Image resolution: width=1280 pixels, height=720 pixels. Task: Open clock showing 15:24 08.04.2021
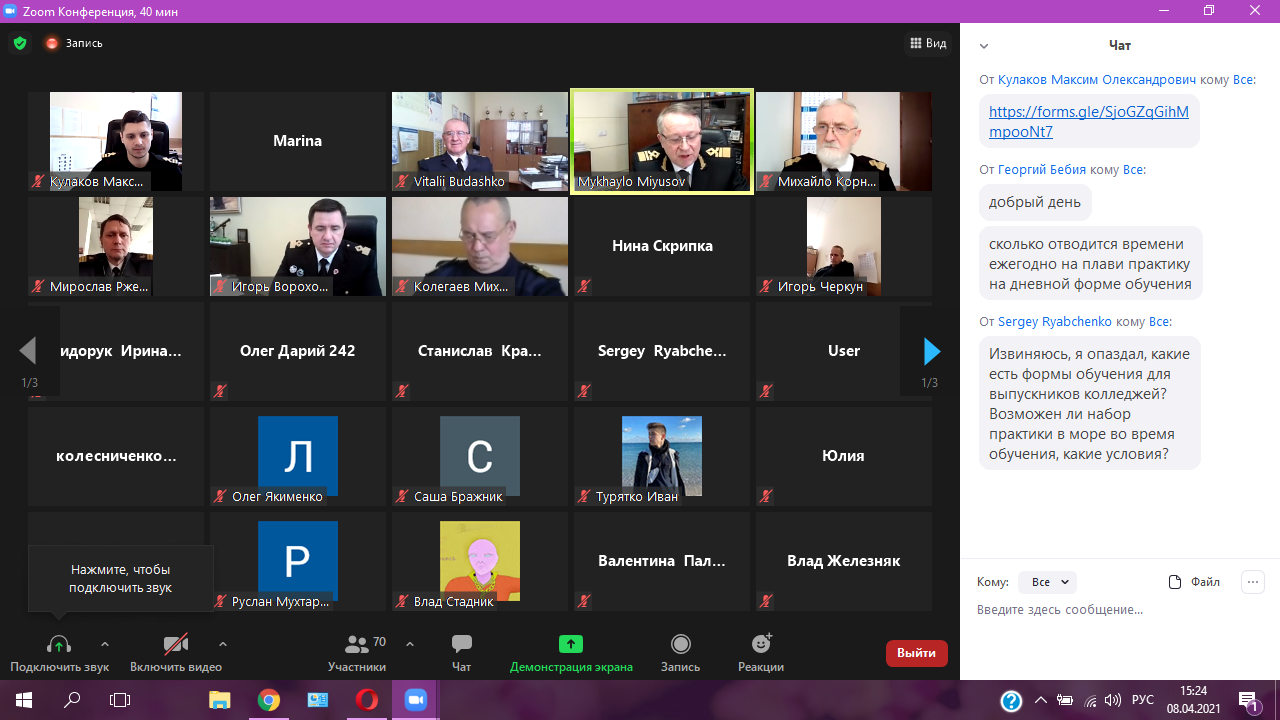click(1193, 700)
